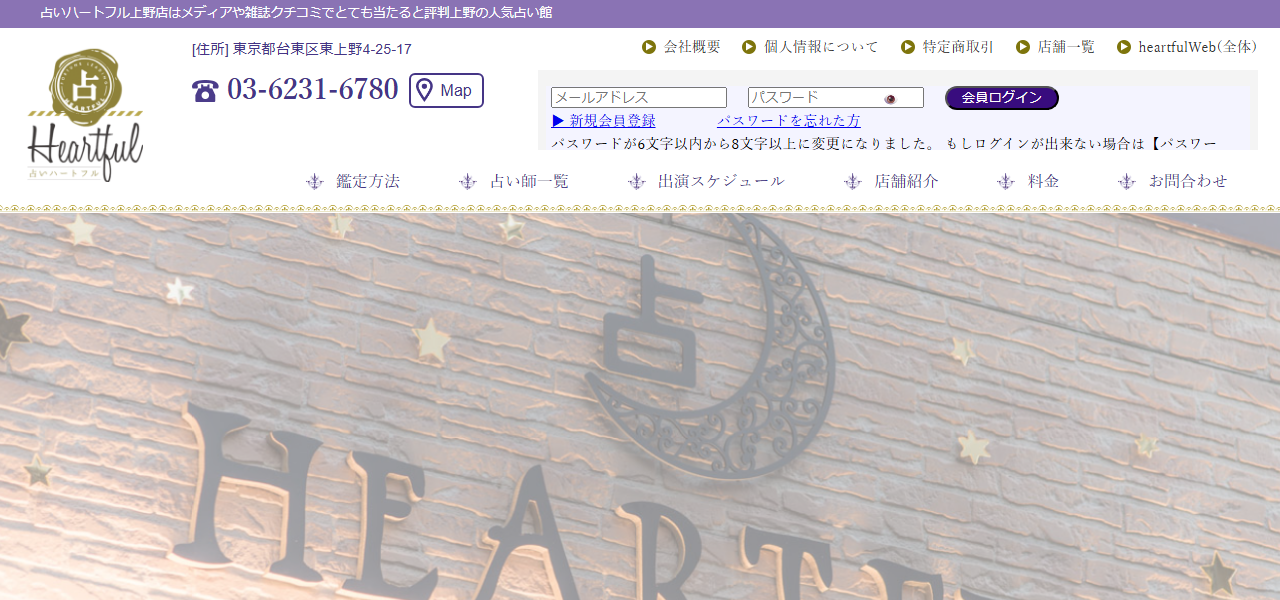Open the 料金 menu item
1280x600 pixels.
1044,181
